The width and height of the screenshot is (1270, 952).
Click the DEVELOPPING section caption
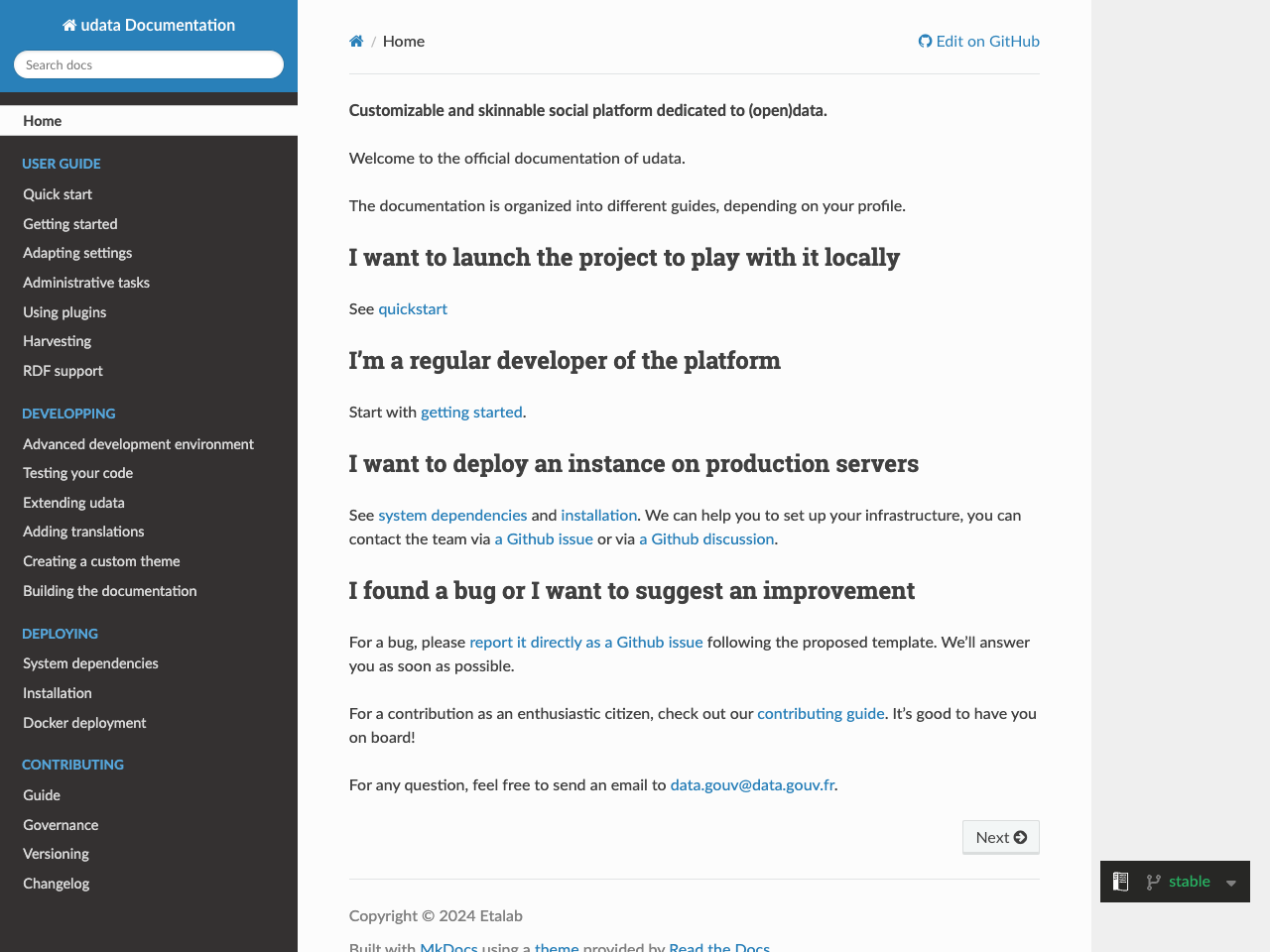68,414
